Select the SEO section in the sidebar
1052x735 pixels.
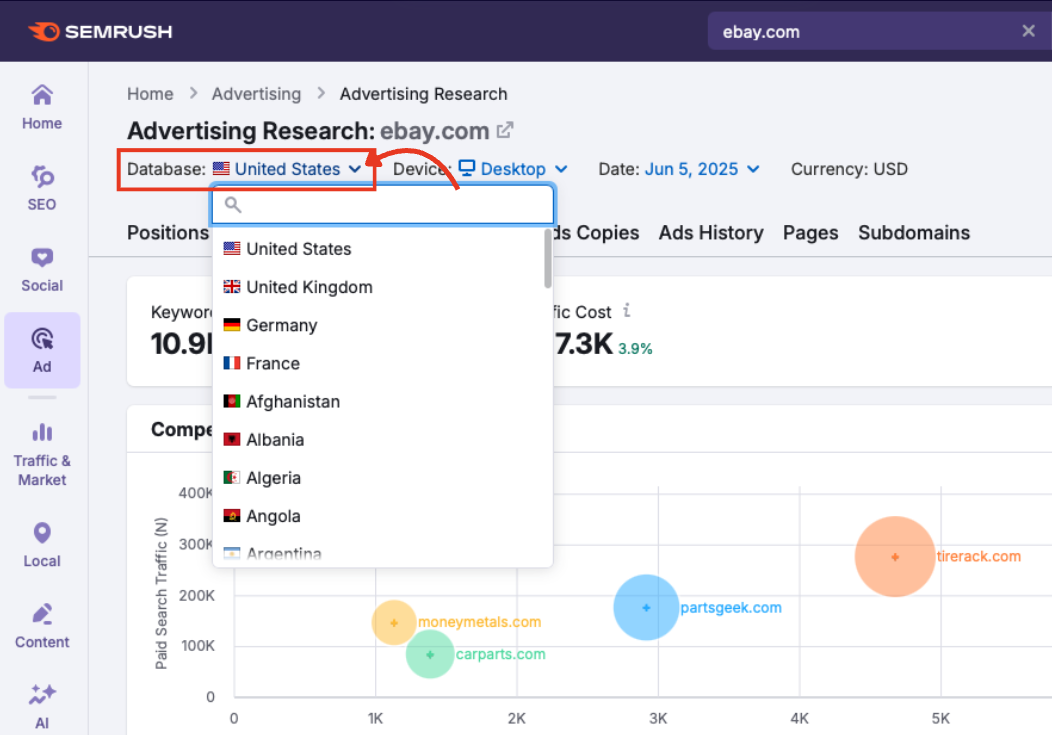(41, 186)
